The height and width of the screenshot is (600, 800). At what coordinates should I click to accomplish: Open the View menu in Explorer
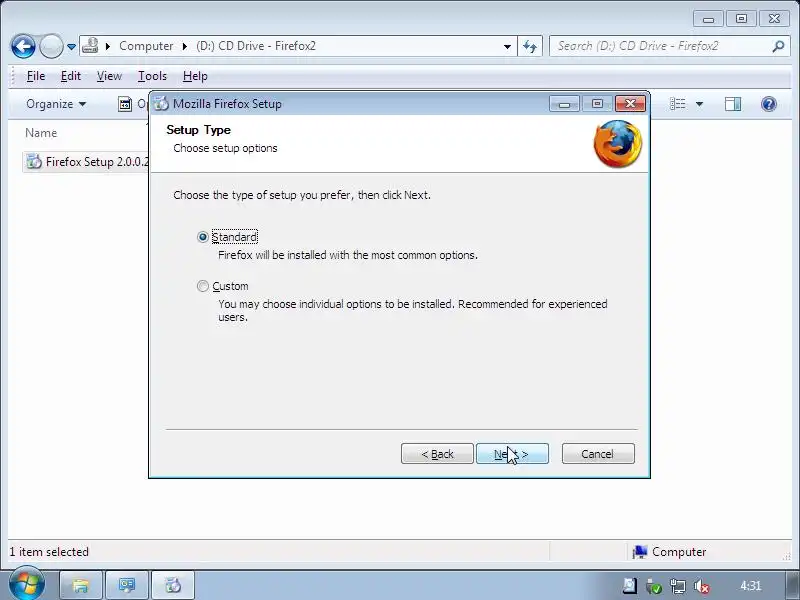(109, 76)
